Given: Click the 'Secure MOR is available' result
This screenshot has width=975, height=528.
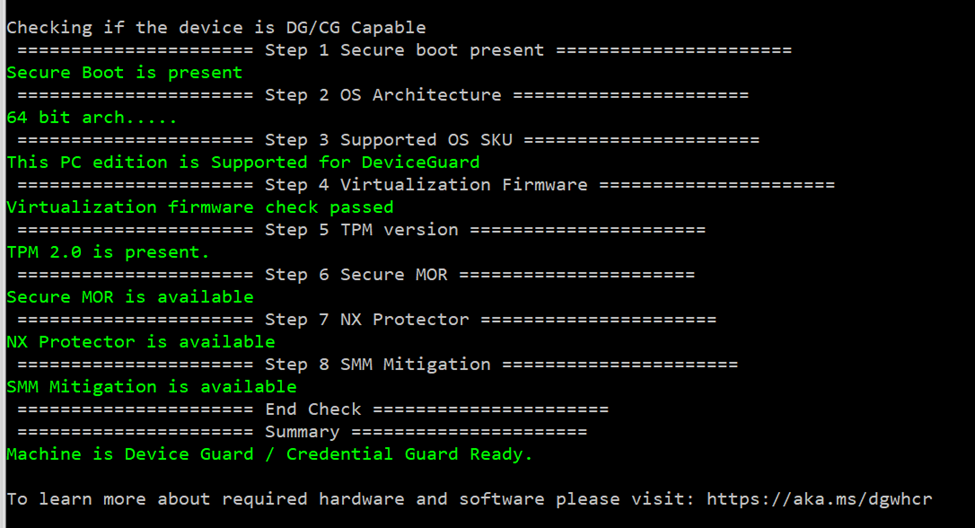Looking at the screenshot, I should 130,297.
